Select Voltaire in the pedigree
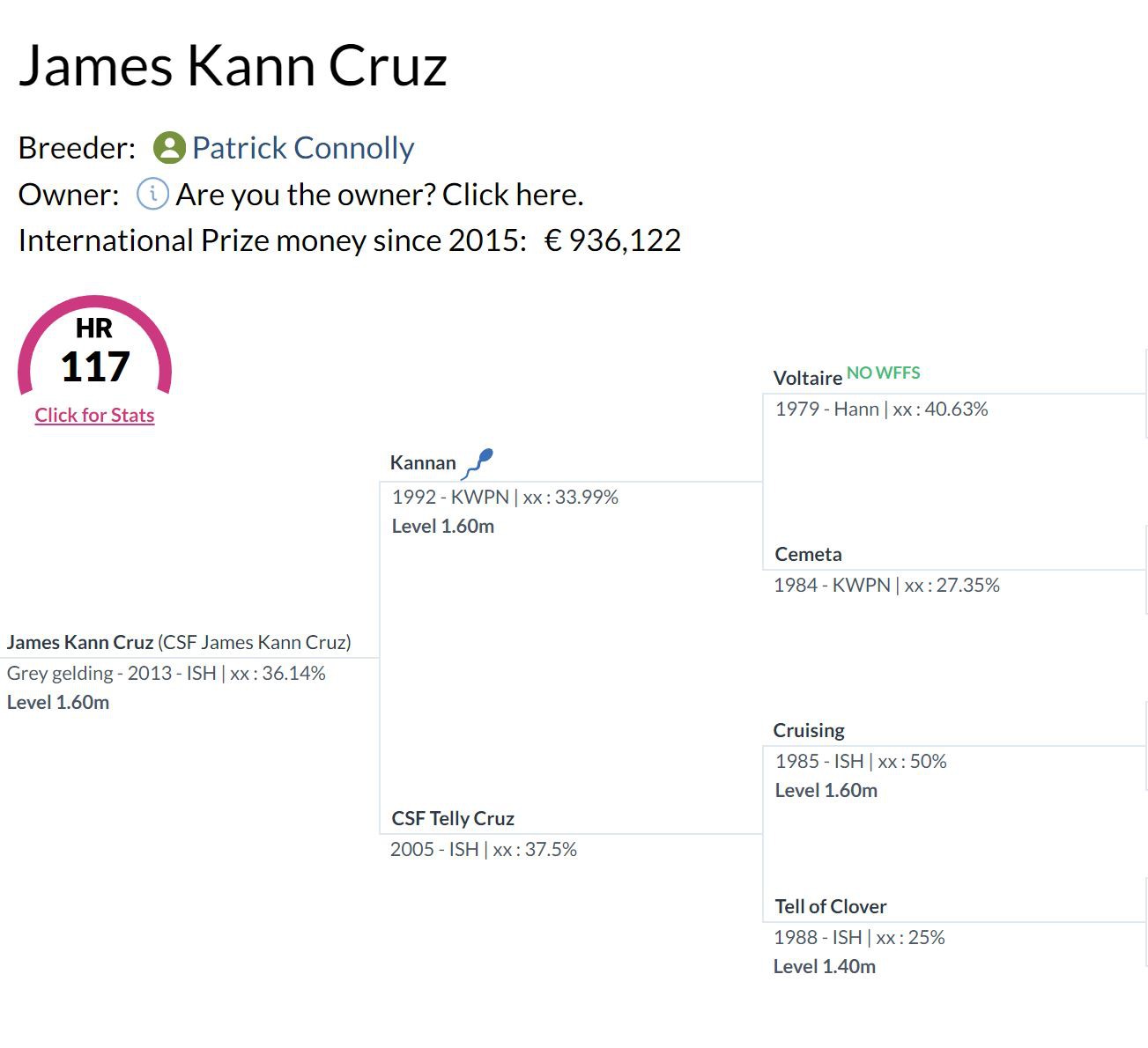The height and width of the screenshot is (1048, 1148). point(808,379)
